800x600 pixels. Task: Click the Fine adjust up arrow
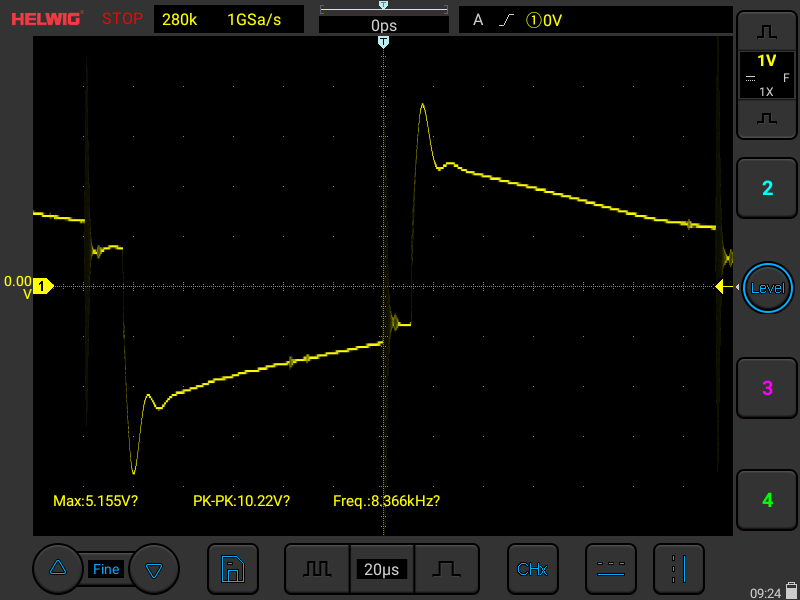click(x=57, y=568)
